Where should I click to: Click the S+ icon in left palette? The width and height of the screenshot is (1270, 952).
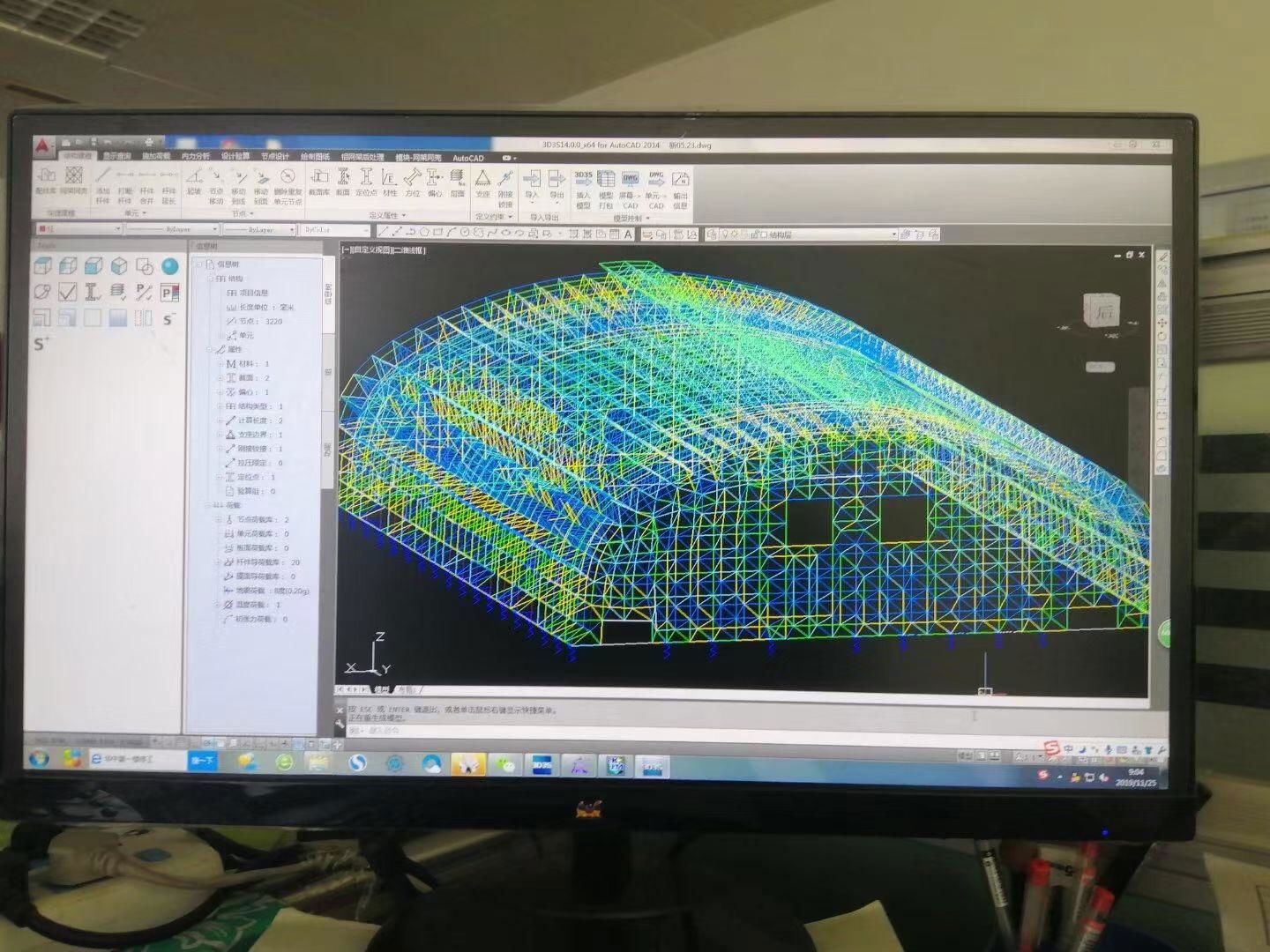click(x=41, y=343)
